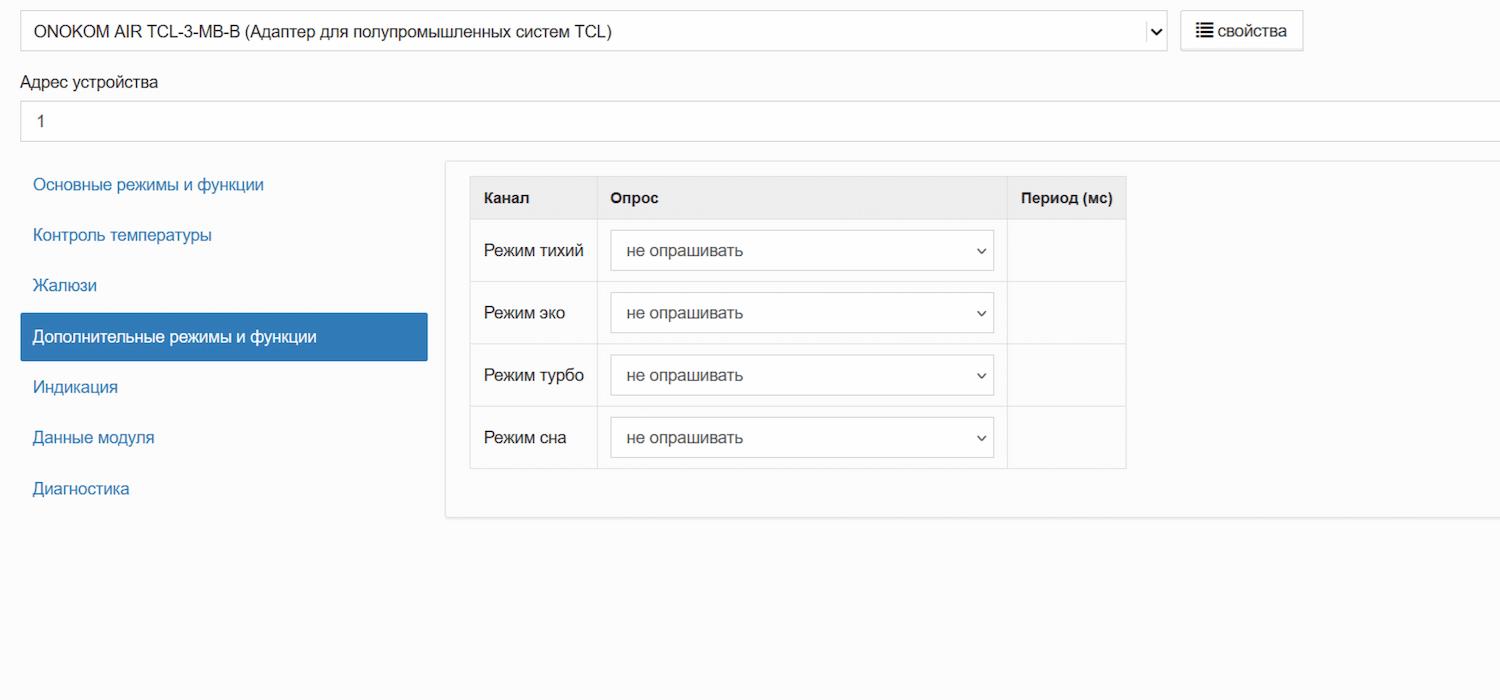The height and width of the screenshot is (700, 1500).
Task: Click the period cell for Режим эко
Action: [x=1066, y=313]
